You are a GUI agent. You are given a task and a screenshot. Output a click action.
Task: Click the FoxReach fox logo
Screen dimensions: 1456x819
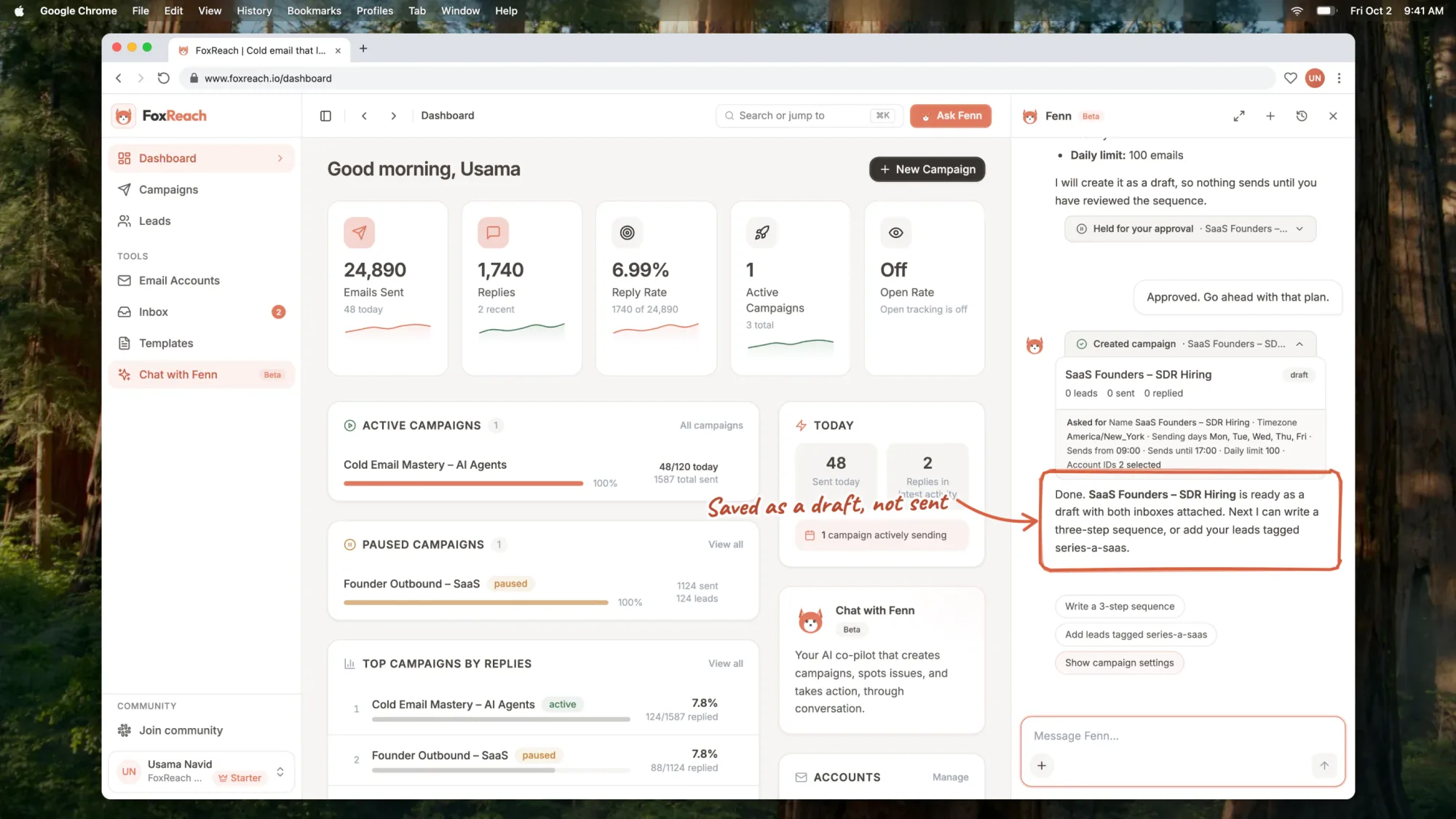coord(124,116)
